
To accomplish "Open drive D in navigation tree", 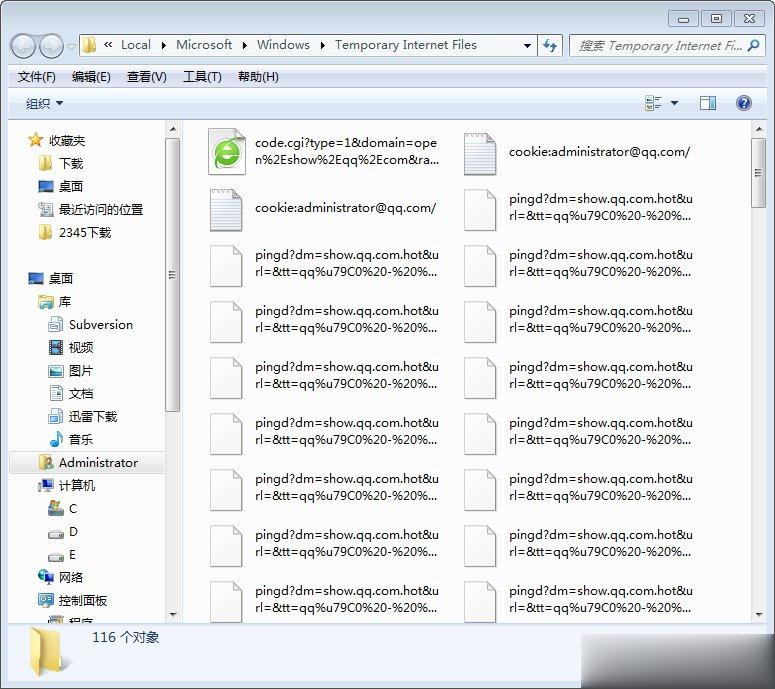I will click(63, 532).
